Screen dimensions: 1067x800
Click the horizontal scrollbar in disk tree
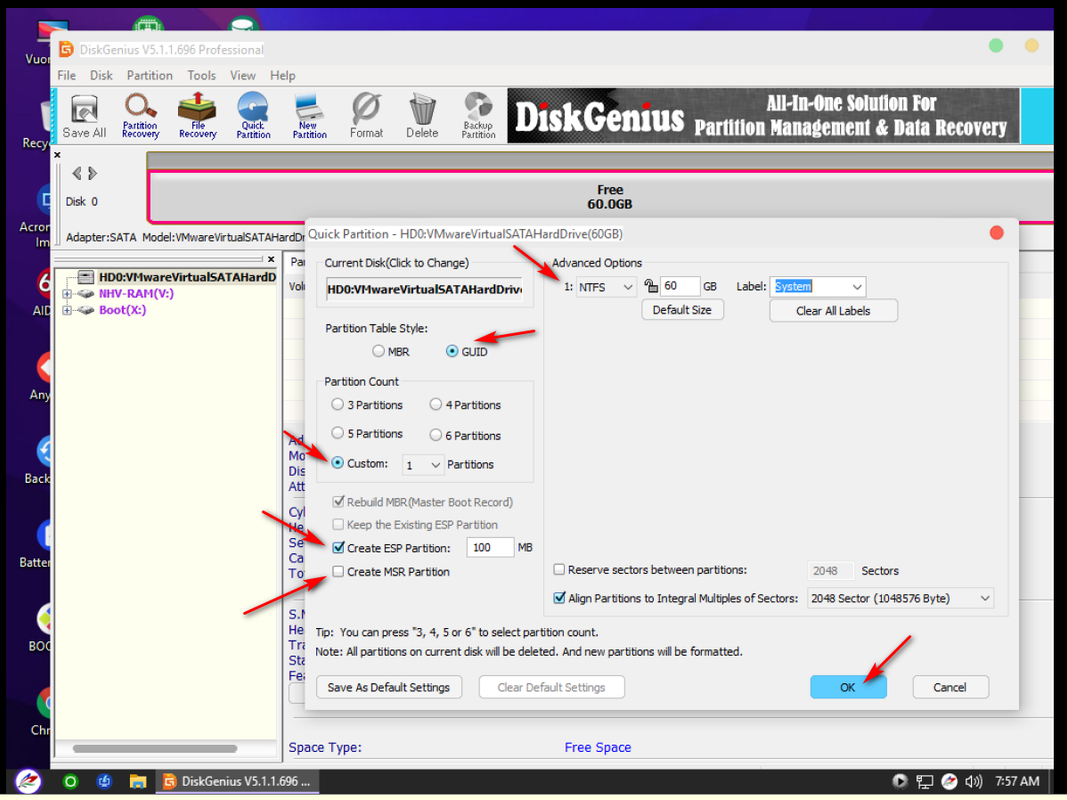(x=155, y=748)
